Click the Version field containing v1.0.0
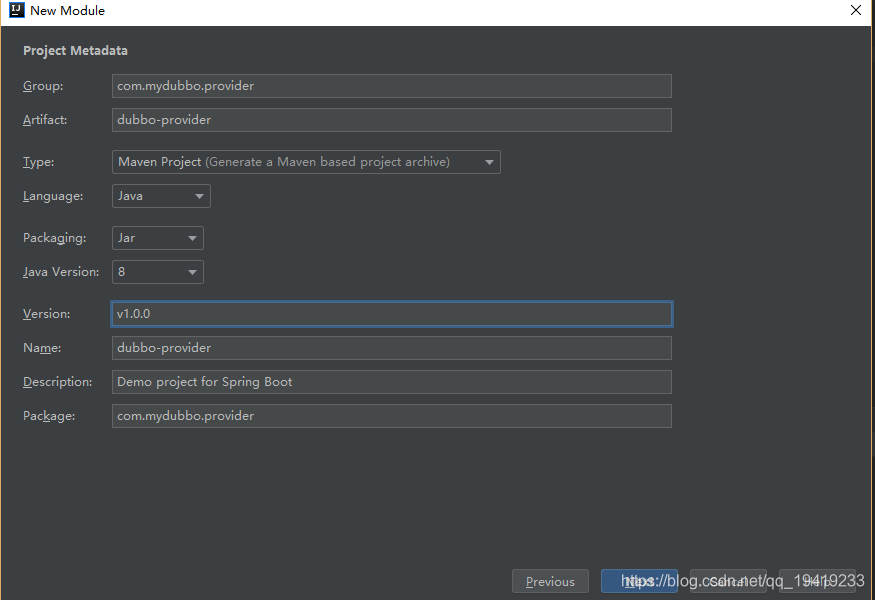This screenshot has height=600, width=875. pos(392,314)
